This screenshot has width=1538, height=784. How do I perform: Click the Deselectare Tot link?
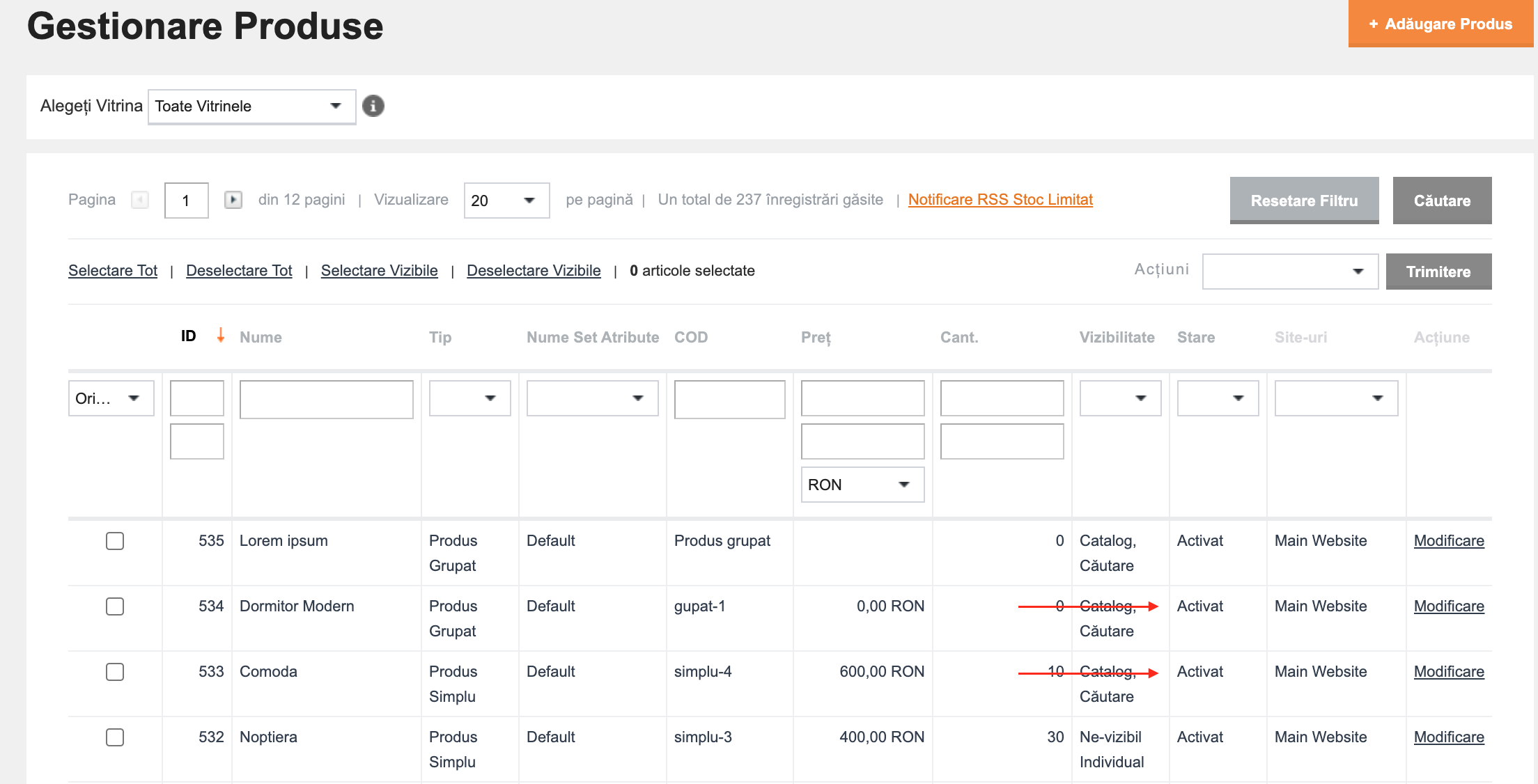[x=239, y=271]
